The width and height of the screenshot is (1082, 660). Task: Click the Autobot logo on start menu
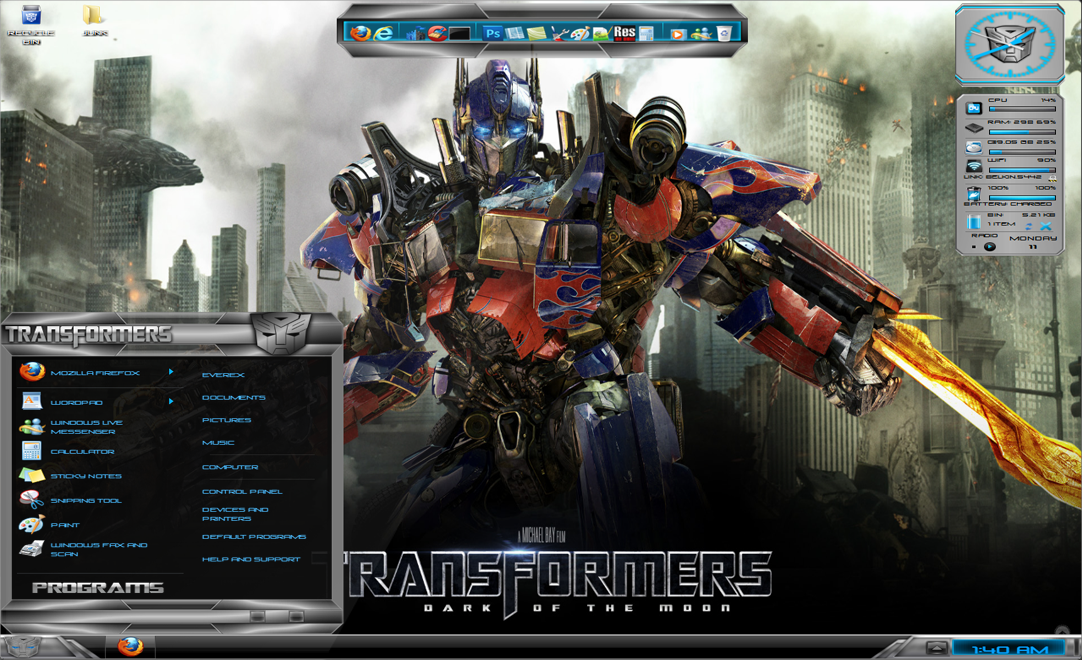click(283, 333)
